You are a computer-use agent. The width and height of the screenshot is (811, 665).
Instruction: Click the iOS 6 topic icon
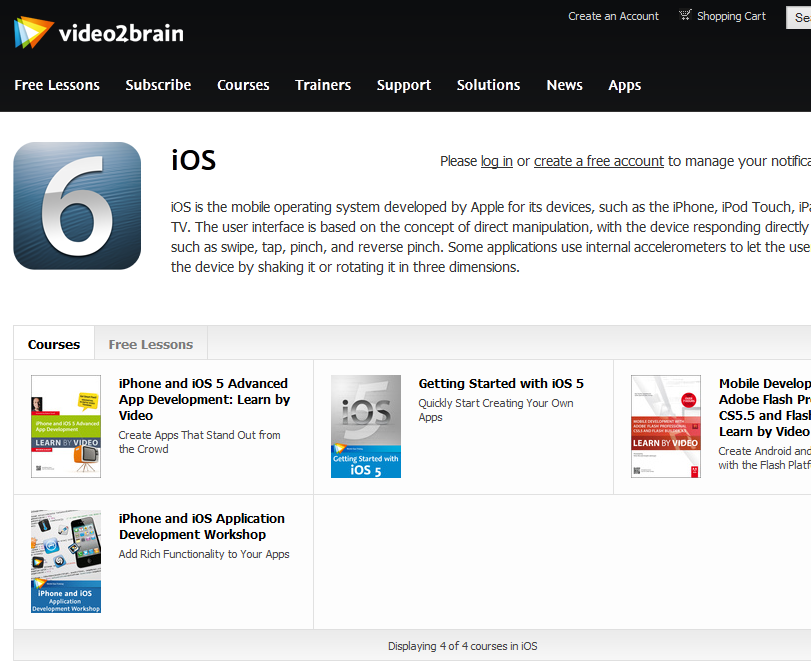[x=77, y=206]
